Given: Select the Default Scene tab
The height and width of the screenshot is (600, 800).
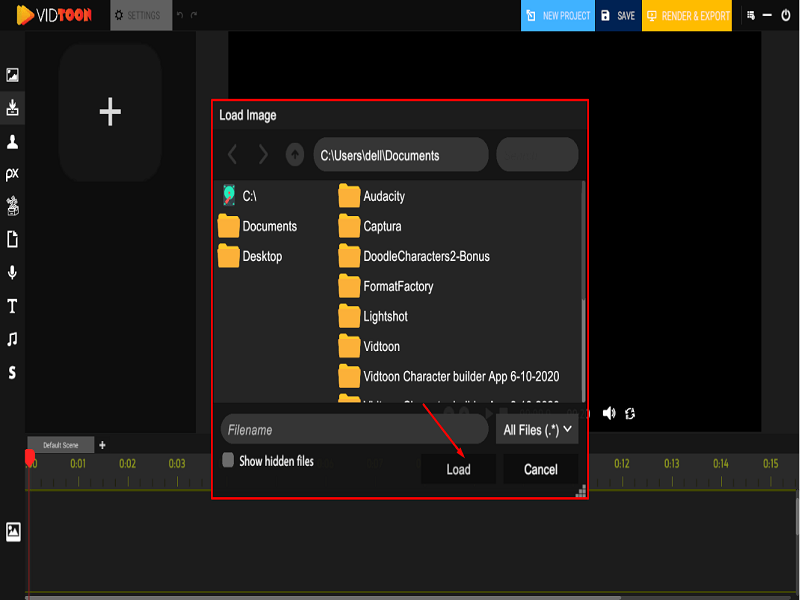Looking at the screenshot, I should 61,445.
